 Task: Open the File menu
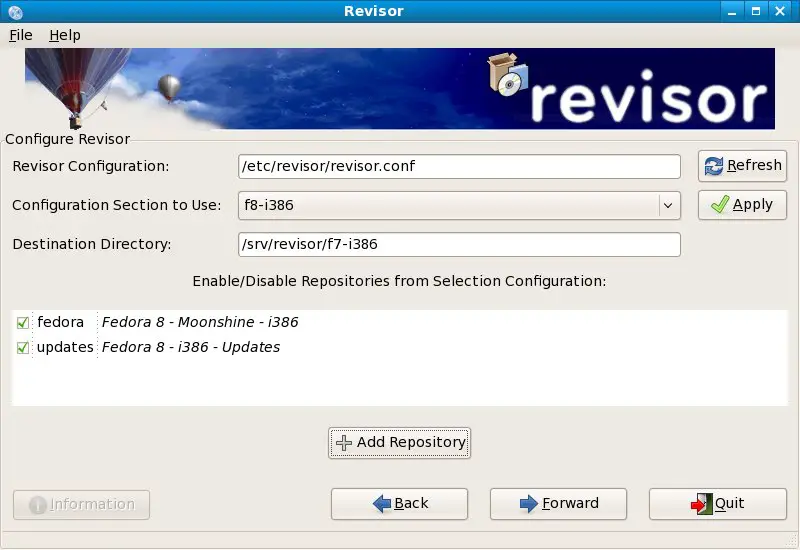(x=21, y=35)
